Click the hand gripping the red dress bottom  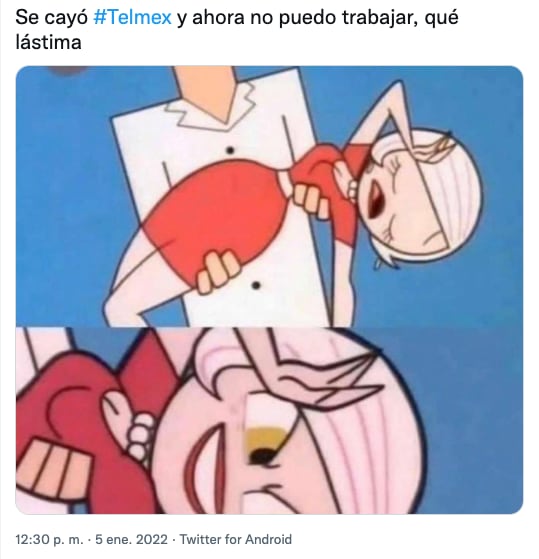click(x=218, y=271)
